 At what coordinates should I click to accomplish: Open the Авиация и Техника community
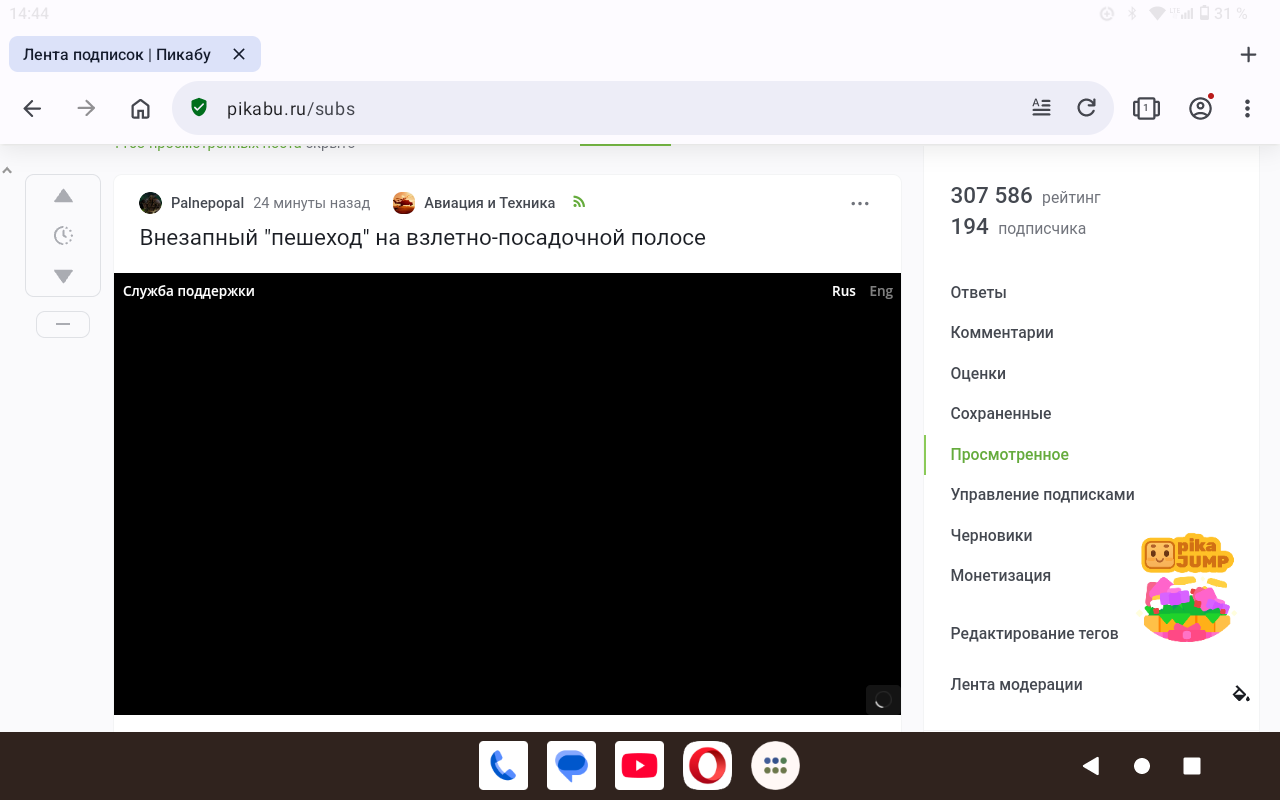coord(489,203)
